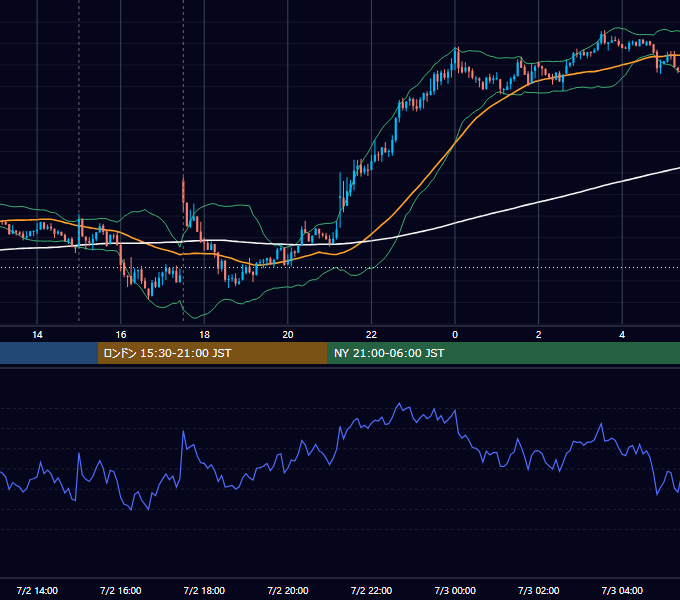Click the price axis label 2
The height and width of the screenshot is (600, 680).
pyautogui.click(x=539, y=335)
